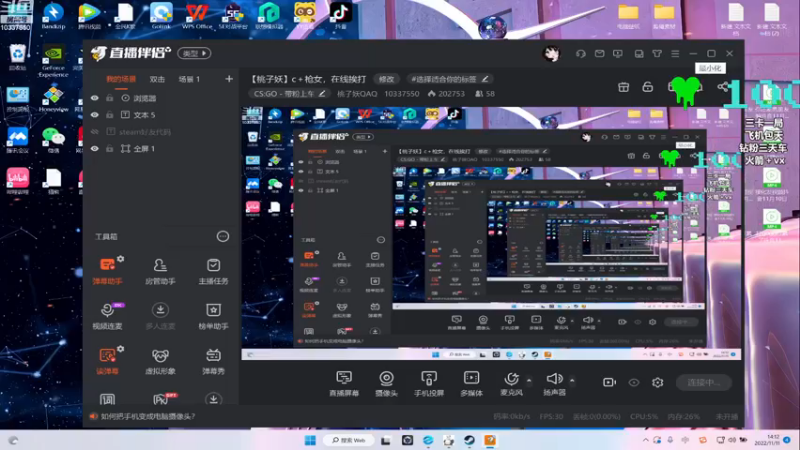
Task: Add 直播屏幕 screen capture source
Action: coord(344,383)
